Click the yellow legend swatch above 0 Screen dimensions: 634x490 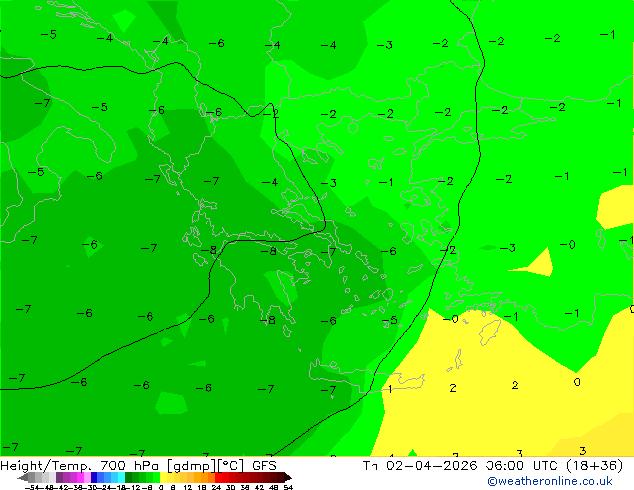[163, 477]
